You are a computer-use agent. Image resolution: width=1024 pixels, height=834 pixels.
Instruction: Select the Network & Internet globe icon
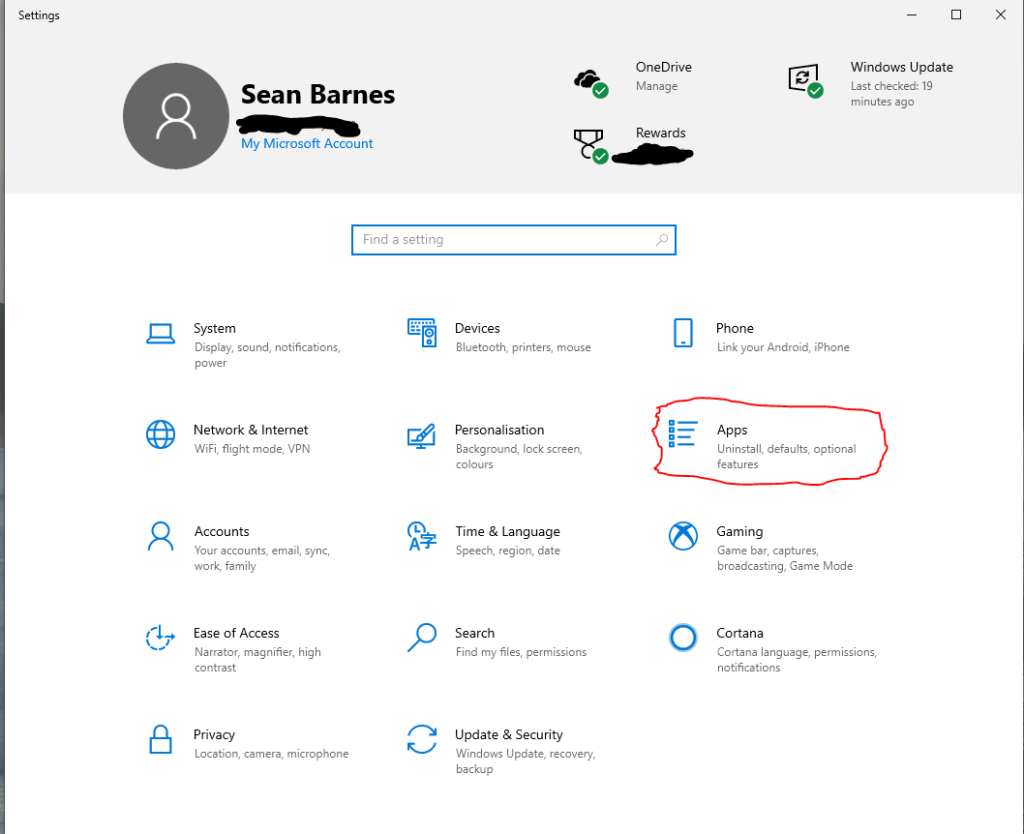pyautogui.click(x=160, y=434)
